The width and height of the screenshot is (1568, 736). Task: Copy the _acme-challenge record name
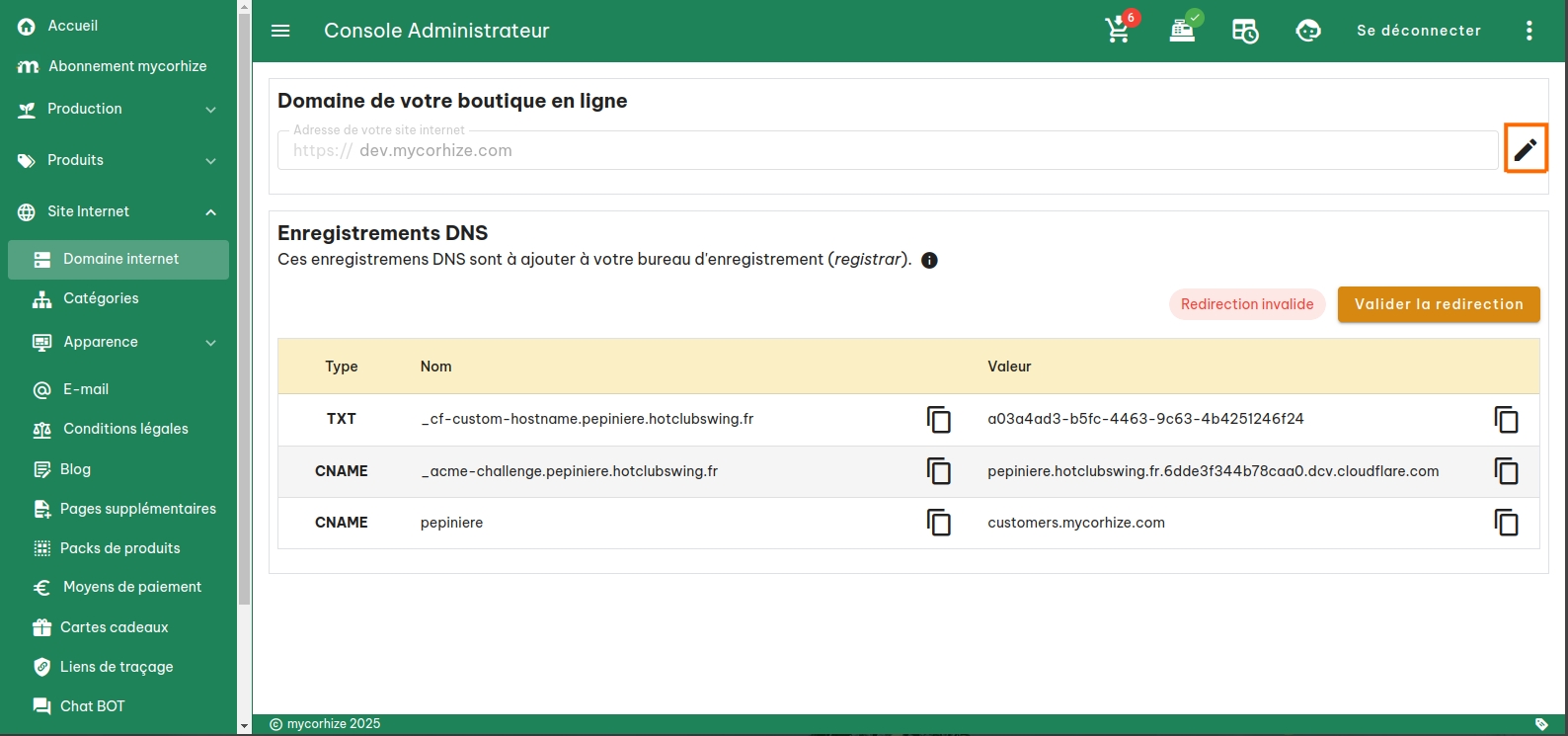(939, 471)
